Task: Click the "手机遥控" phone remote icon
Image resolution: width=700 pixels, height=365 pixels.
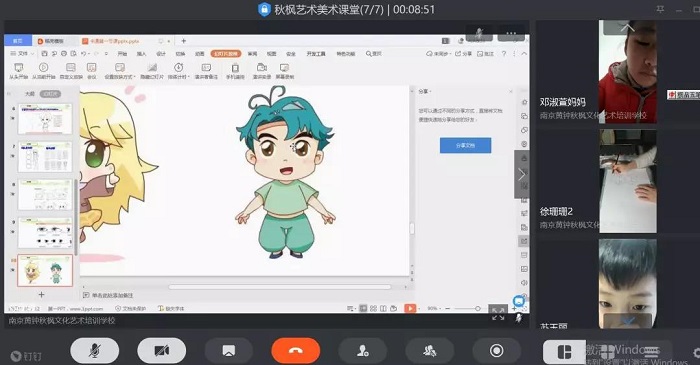Action: pos(235,71)
